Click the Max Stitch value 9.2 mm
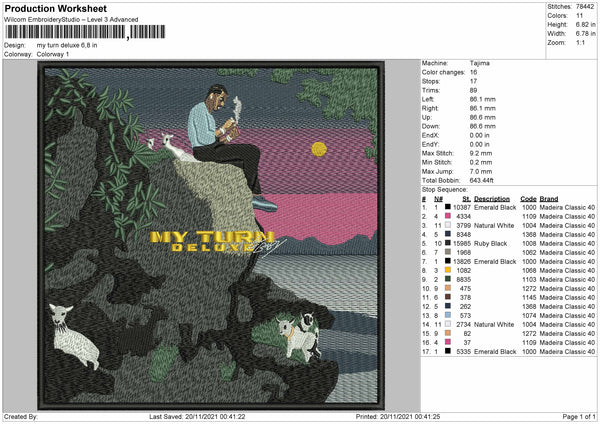Screen dimensions: 600x424 pyautogui.click(x=481, y=153)
